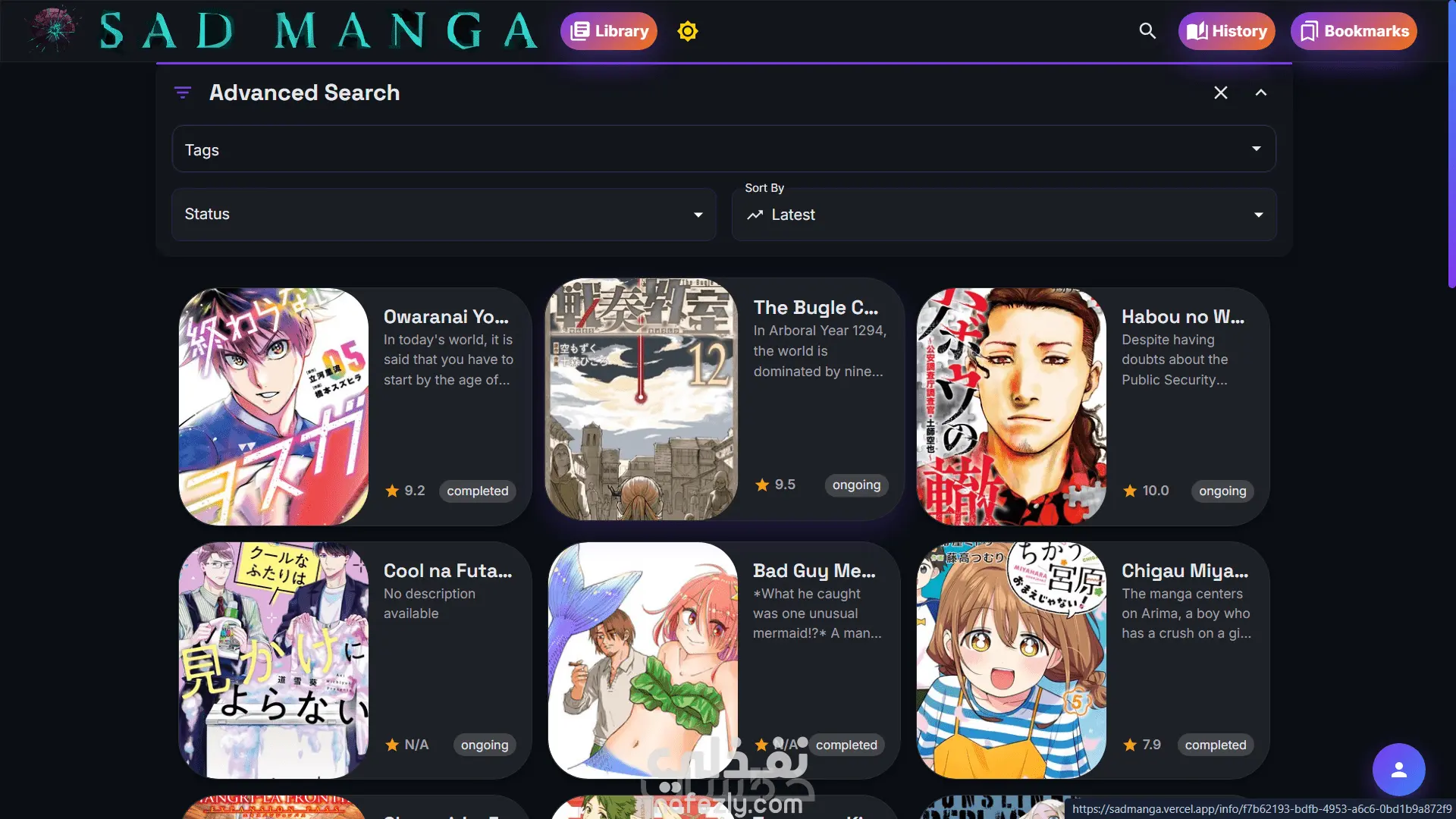Open the Sort By Latest dropdown

pyautogui.click(x=1003, y=215)
